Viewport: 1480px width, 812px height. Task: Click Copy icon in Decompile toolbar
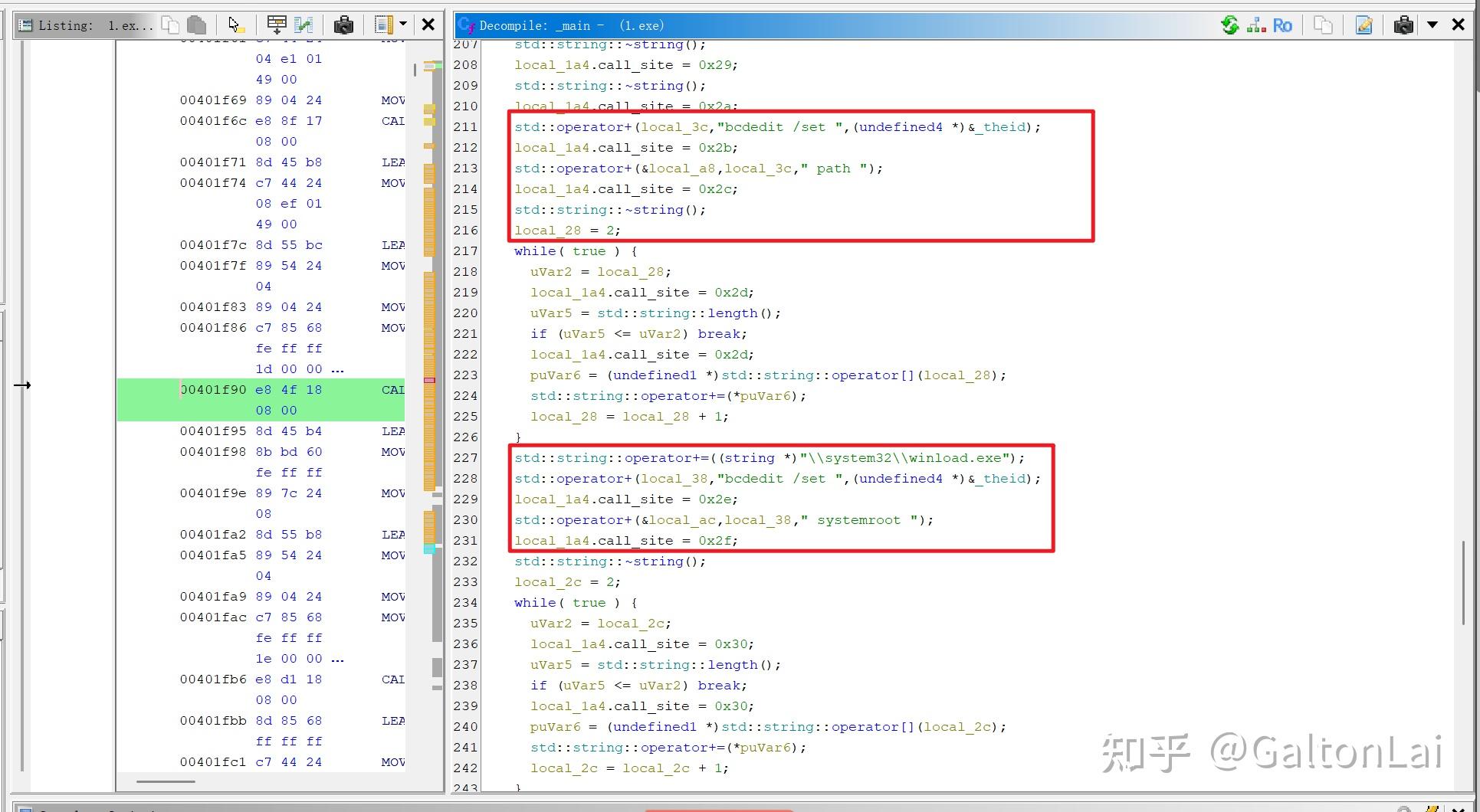tap(1323, 25)
